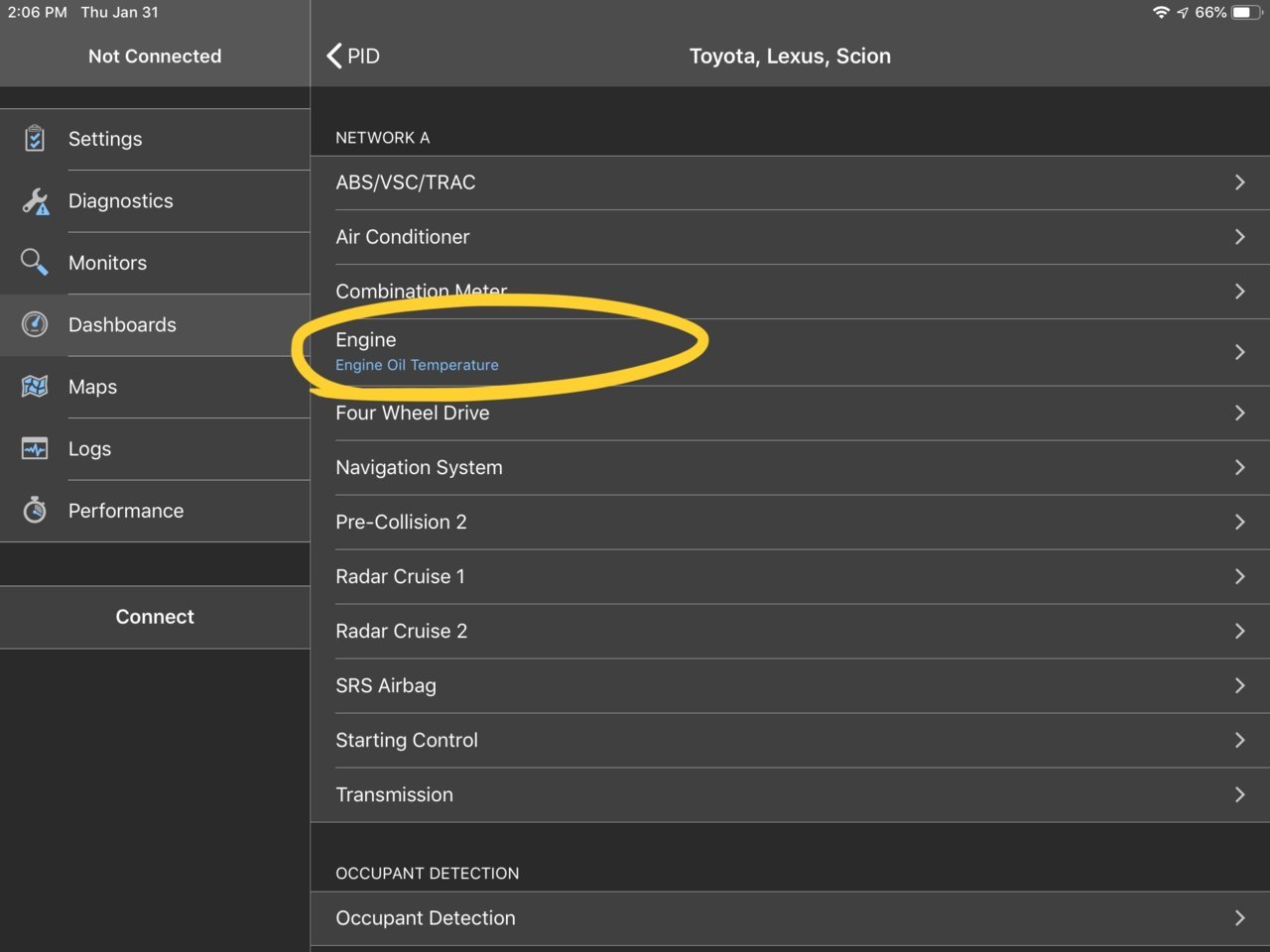Go to the Diagnostics section
The height and width of the screenshot is (952, 1270).
pyautogui.click(x=155, y=201)
